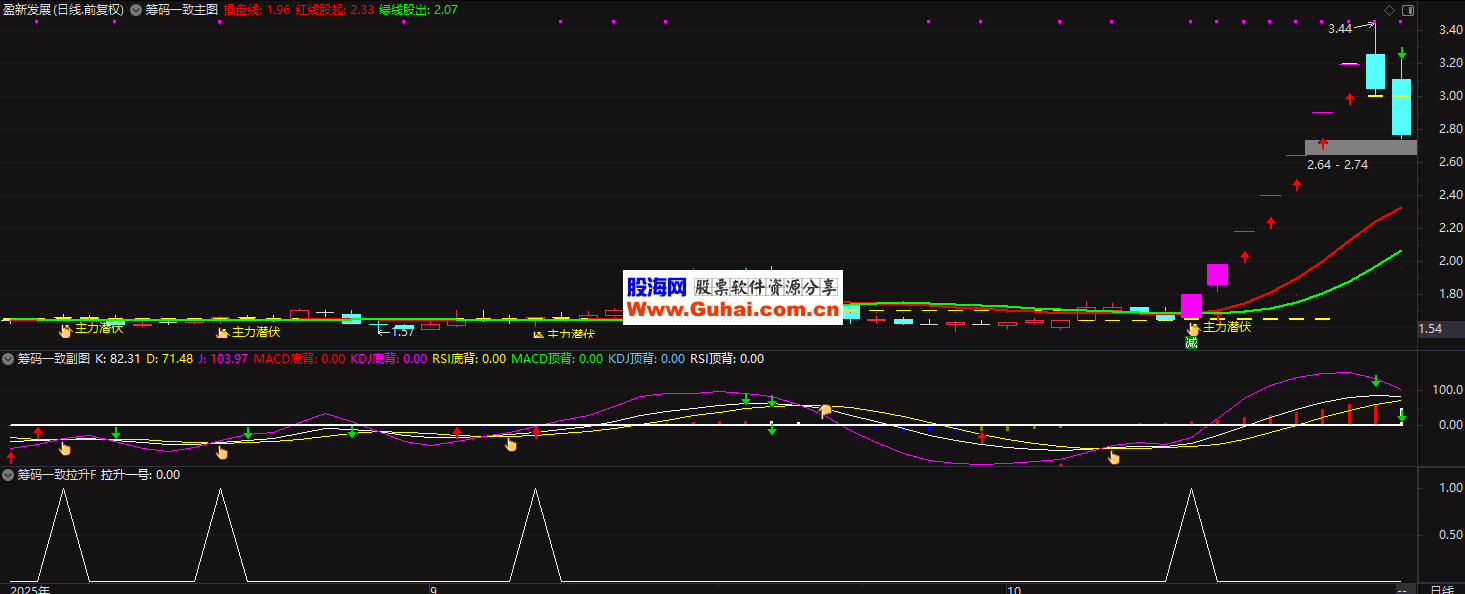Click the 盈新发展 (日线.前复权) stock title
Viewport: 1465px width, 594px height.
pyautogui.click(x=64, y=10)
